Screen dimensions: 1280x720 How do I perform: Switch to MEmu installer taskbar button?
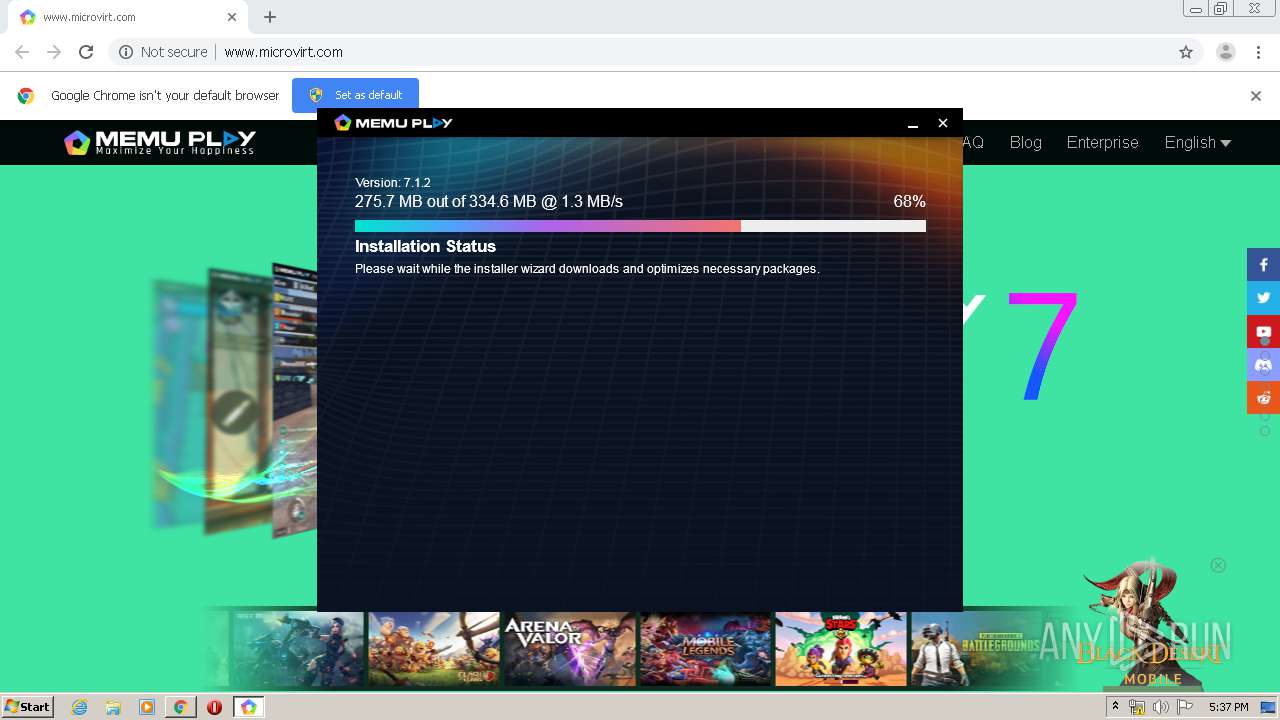[248, 707]
